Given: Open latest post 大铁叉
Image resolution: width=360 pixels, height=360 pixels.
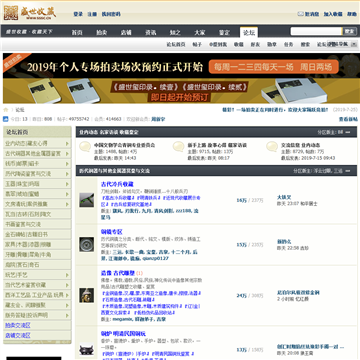Looking at the screenshot, I should [x=284, y=197].
